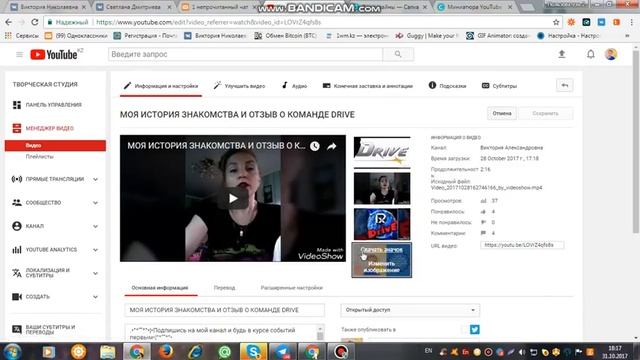640x360 pixels.
Task: Click the share arrow on the player
Action: pos(332,146)
